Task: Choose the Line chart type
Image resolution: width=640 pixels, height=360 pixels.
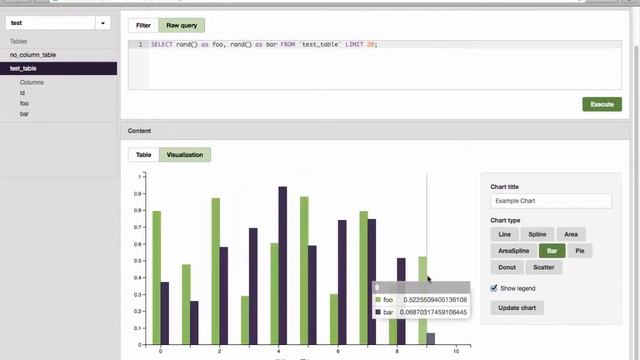Action: 504,234
